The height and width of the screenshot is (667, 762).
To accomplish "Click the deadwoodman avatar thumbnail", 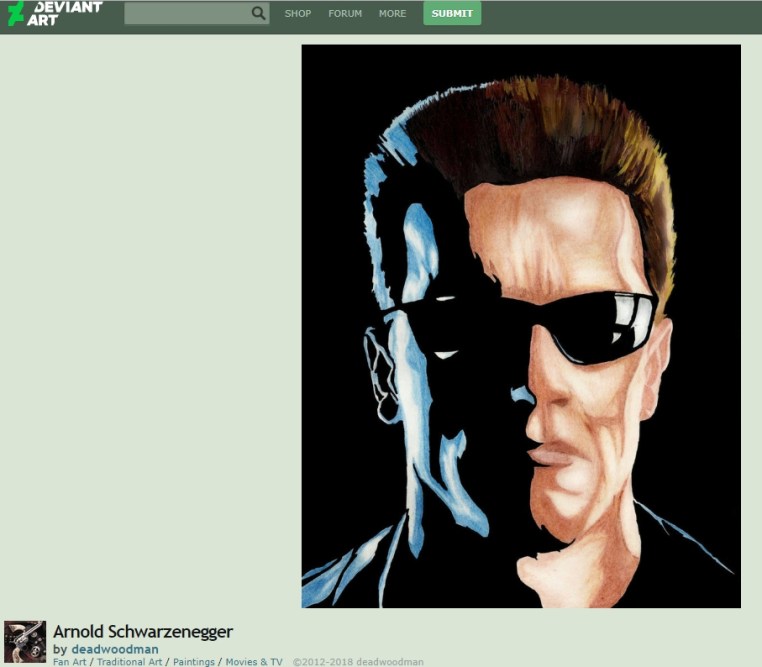I will pos(25,641).
